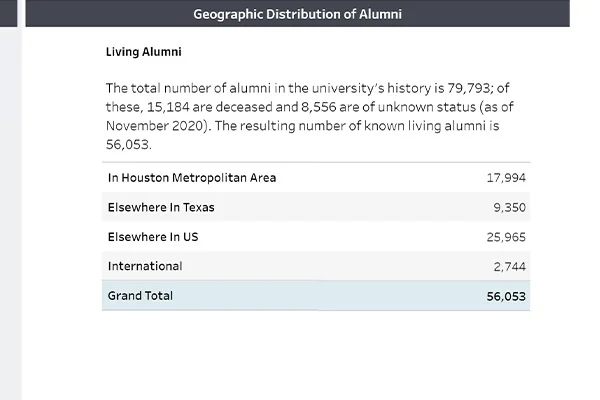This screenshot has height=400, width=600.
Task: Click the Geographic Distribution of Alumni header
Action: (298, 14)
